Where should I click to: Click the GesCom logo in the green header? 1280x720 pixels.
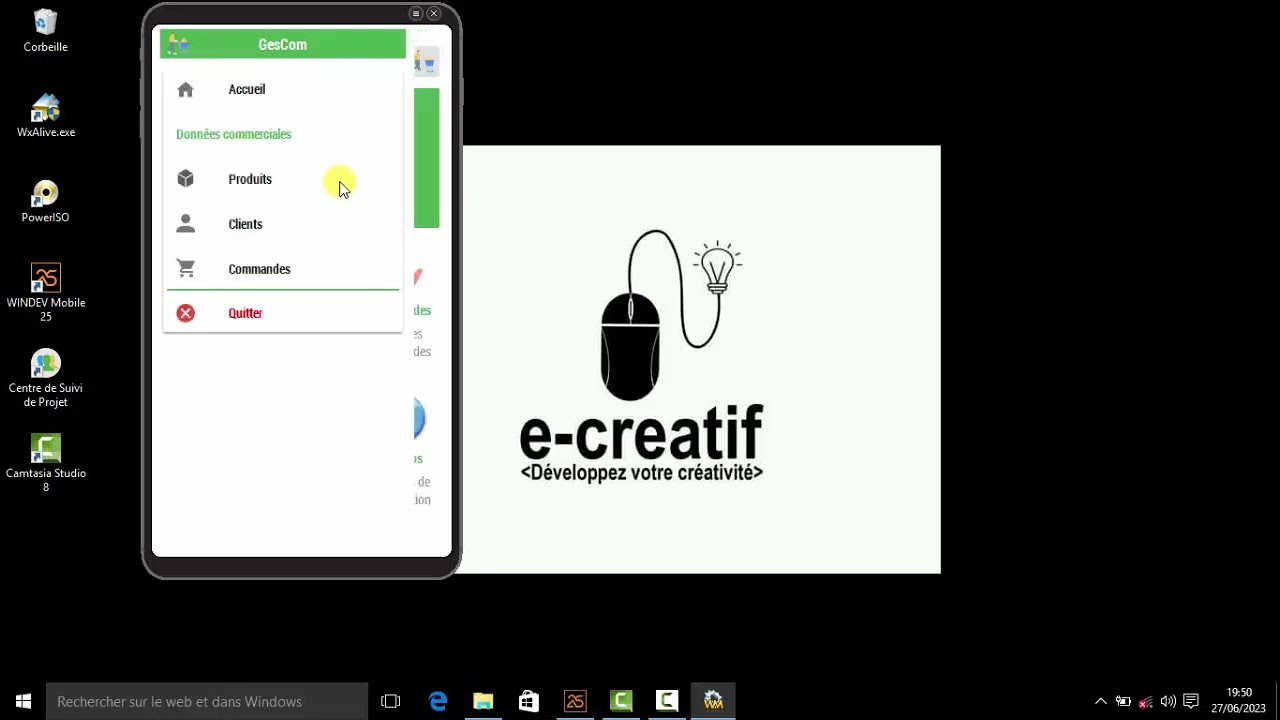[x=178, y=44]
